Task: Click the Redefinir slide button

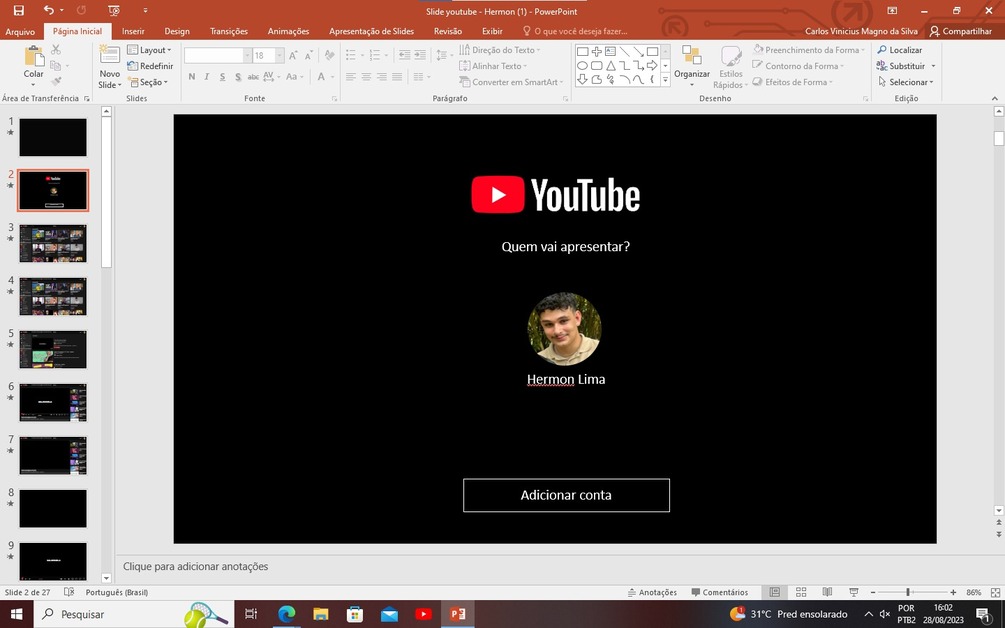Action: tap(151, 66)
